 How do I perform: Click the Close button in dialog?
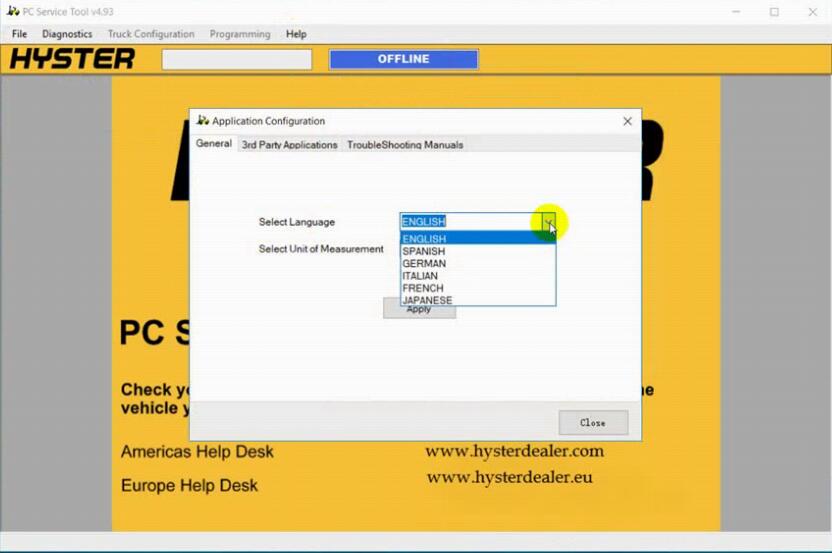[593, 422]
